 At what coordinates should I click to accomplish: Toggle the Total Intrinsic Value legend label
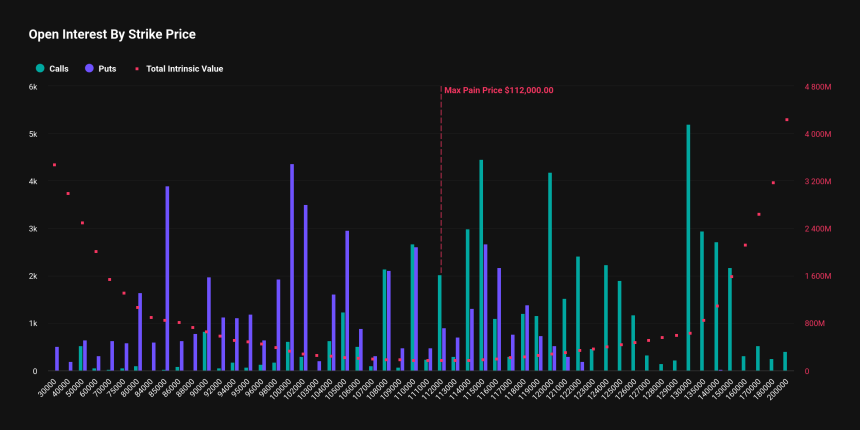tap(184, 69)
